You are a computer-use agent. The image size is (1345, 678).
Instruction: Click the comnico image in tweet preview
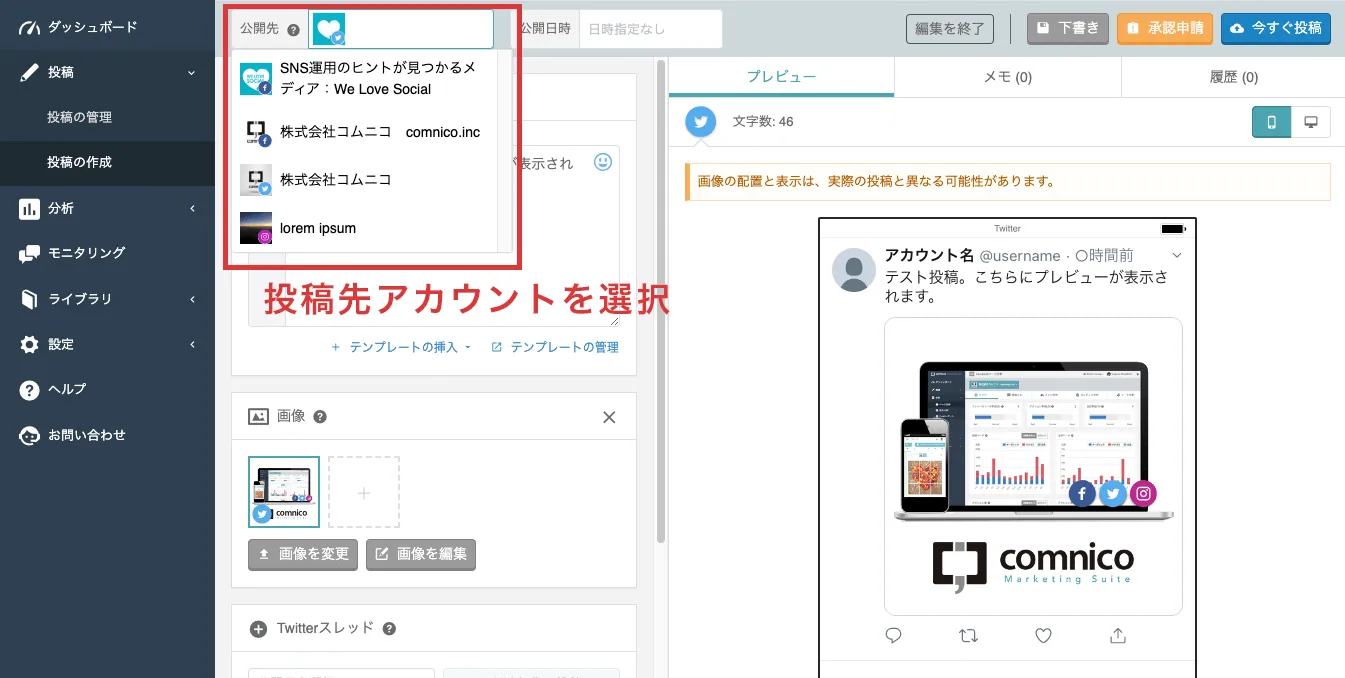pyautogui.click(x=1033, y=466)
